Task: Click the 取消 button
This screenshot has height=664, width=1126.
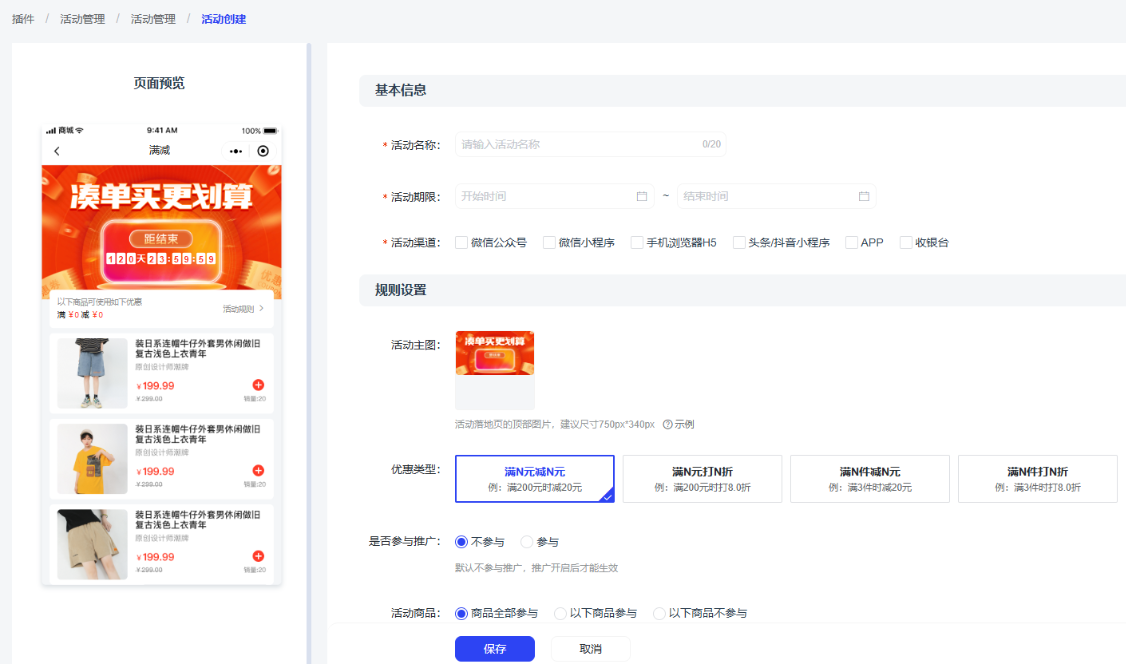Action: pyautogui.click(x=590, y=649)
